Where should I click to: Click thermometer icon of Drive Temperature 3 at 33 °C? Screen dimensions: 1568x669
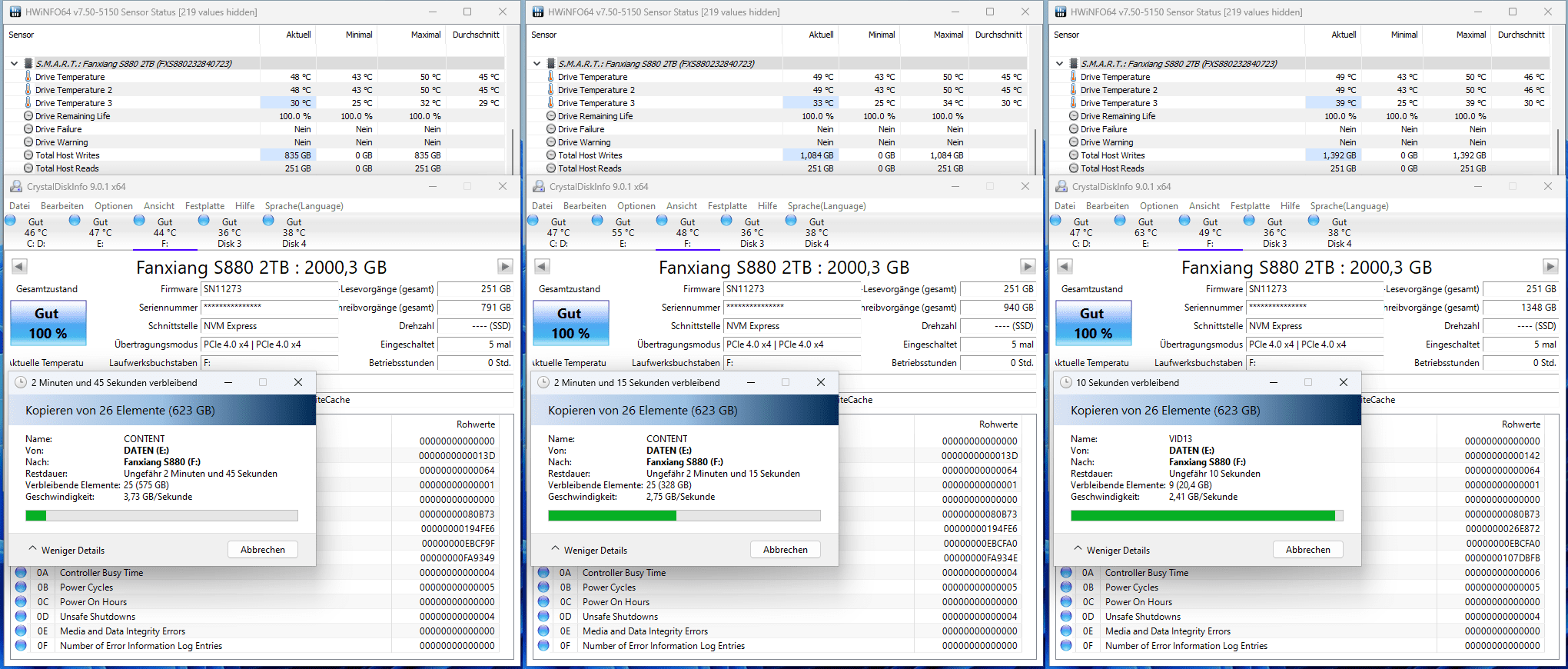pyautogui.click(x=551, y=102)
